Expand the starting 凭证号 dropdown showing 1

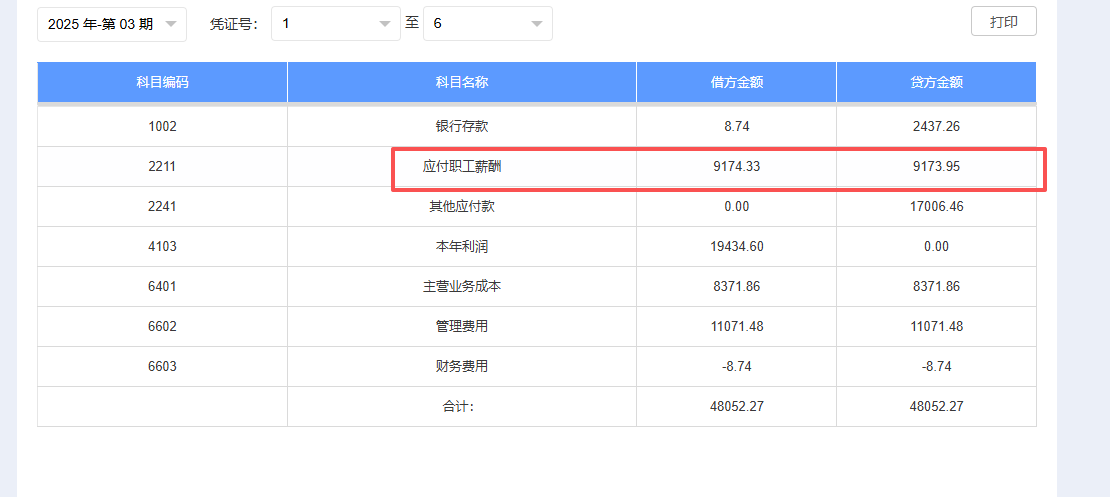pyautogui.click(x=336, y=24)
